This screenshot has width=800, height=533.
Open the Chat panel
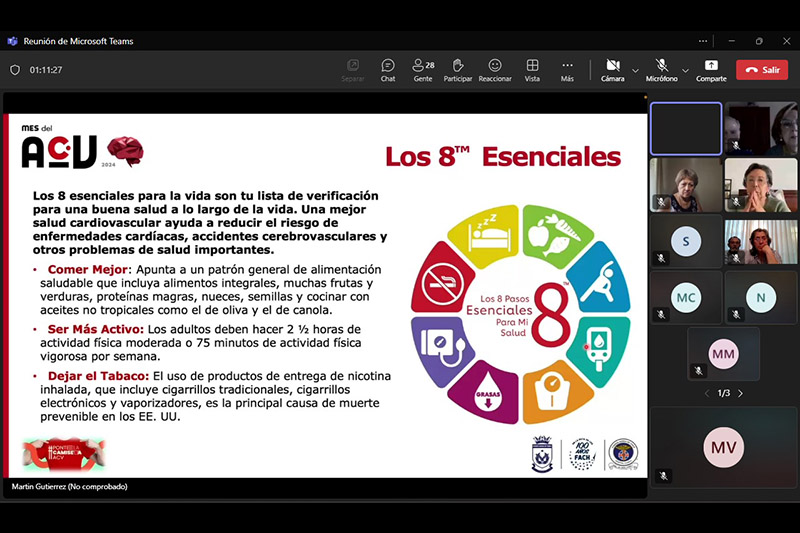[x=388, y=70]
